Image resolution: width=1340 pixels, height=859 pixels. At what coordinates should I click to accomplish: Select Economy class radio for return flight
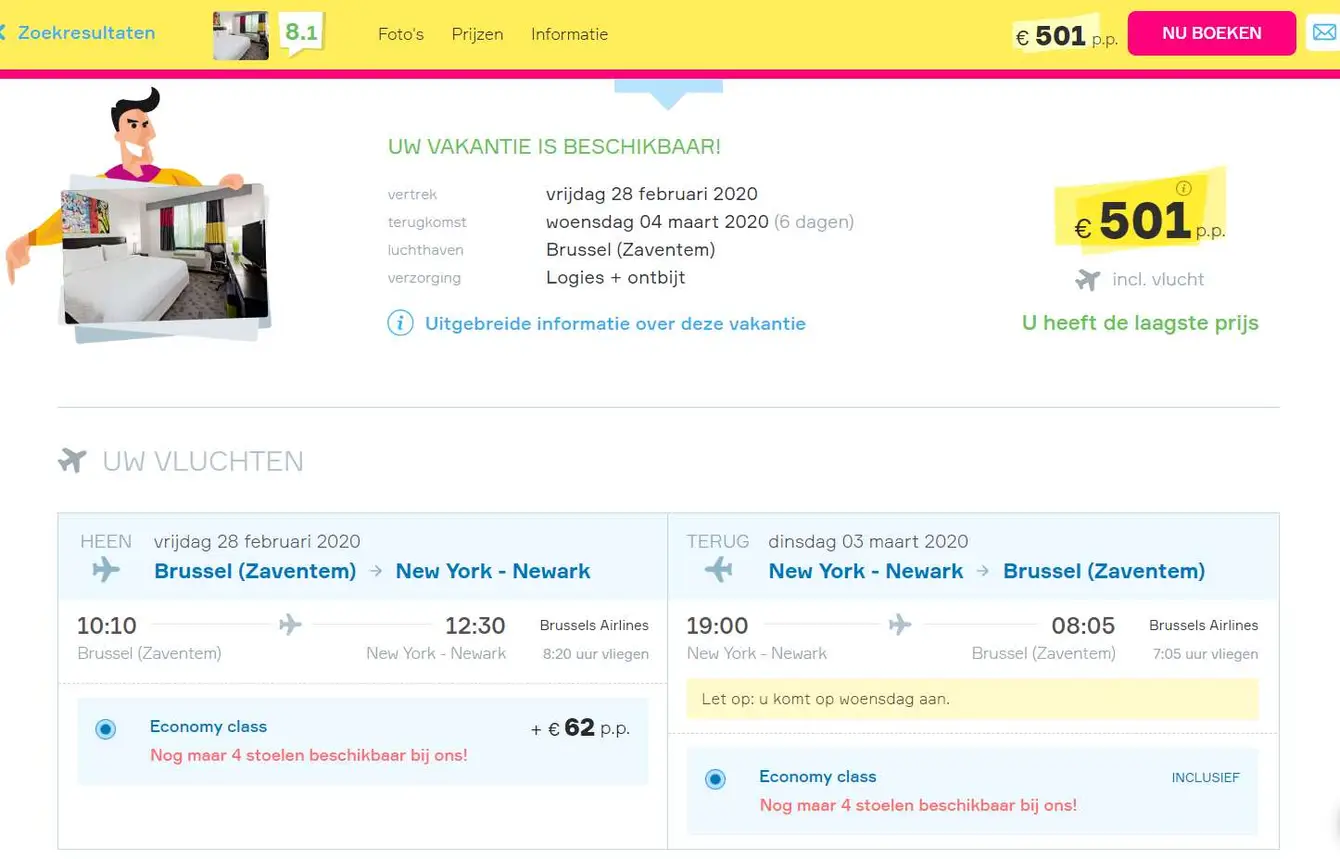click(x=715, y=779)
